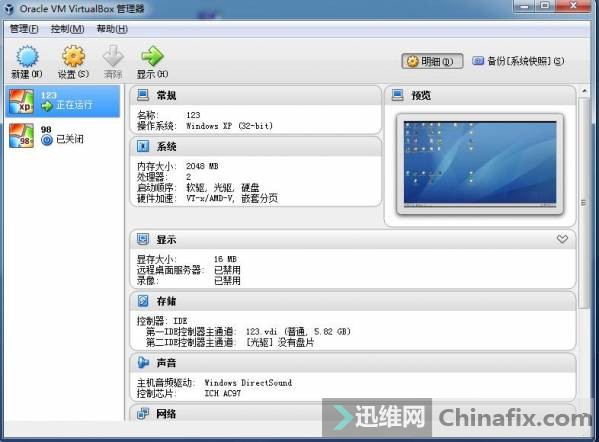Click the 存储 section header icon
Screen dimensions: 599x442
point(143,301)
